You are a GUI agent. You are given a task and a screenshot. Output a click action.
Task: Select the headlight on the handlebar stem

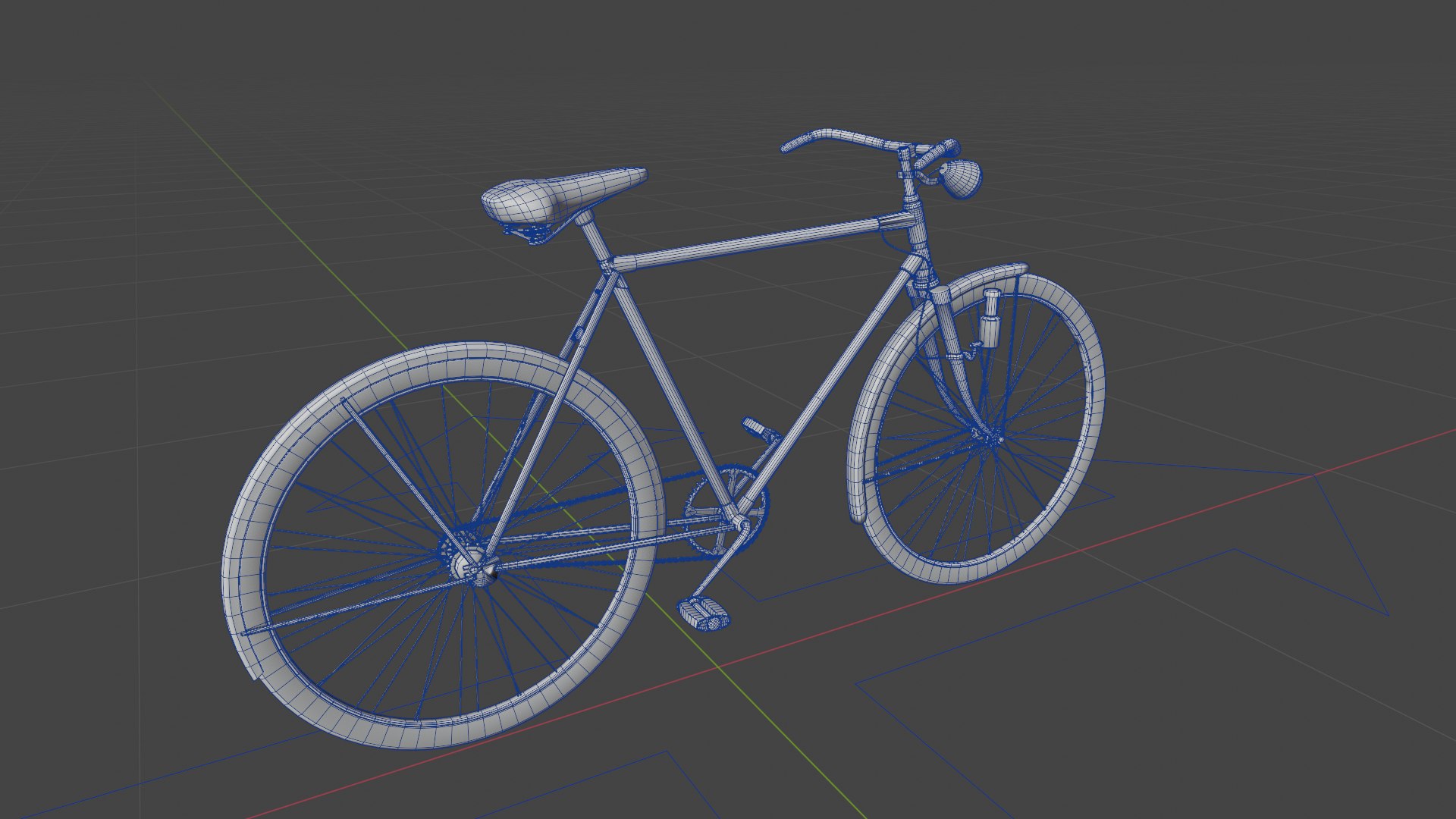click(x=962, y=178)
